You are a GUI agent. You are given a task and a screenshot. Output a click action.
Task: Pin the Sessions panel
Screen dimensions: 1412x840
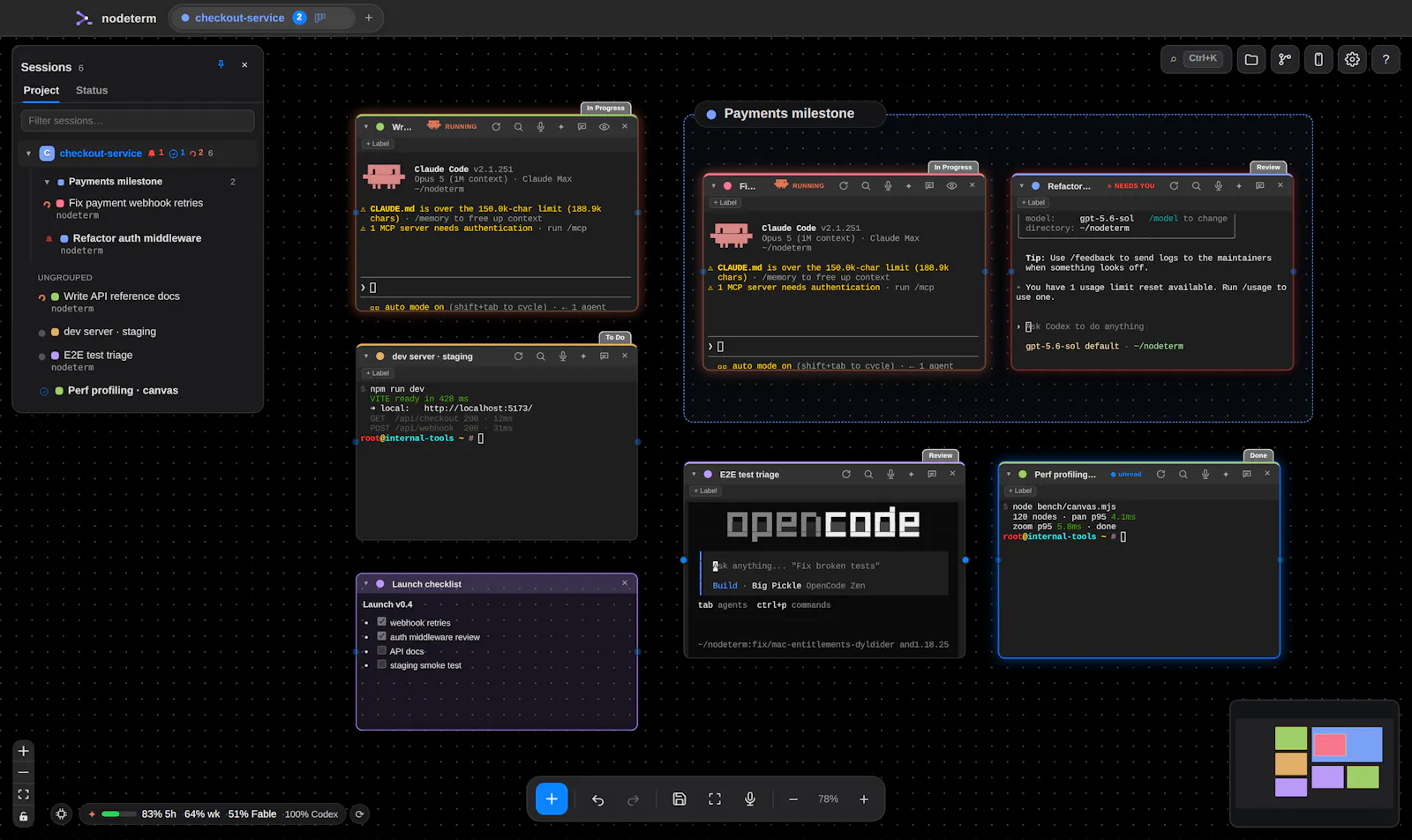pyautogui.click(x=221, y=64)
